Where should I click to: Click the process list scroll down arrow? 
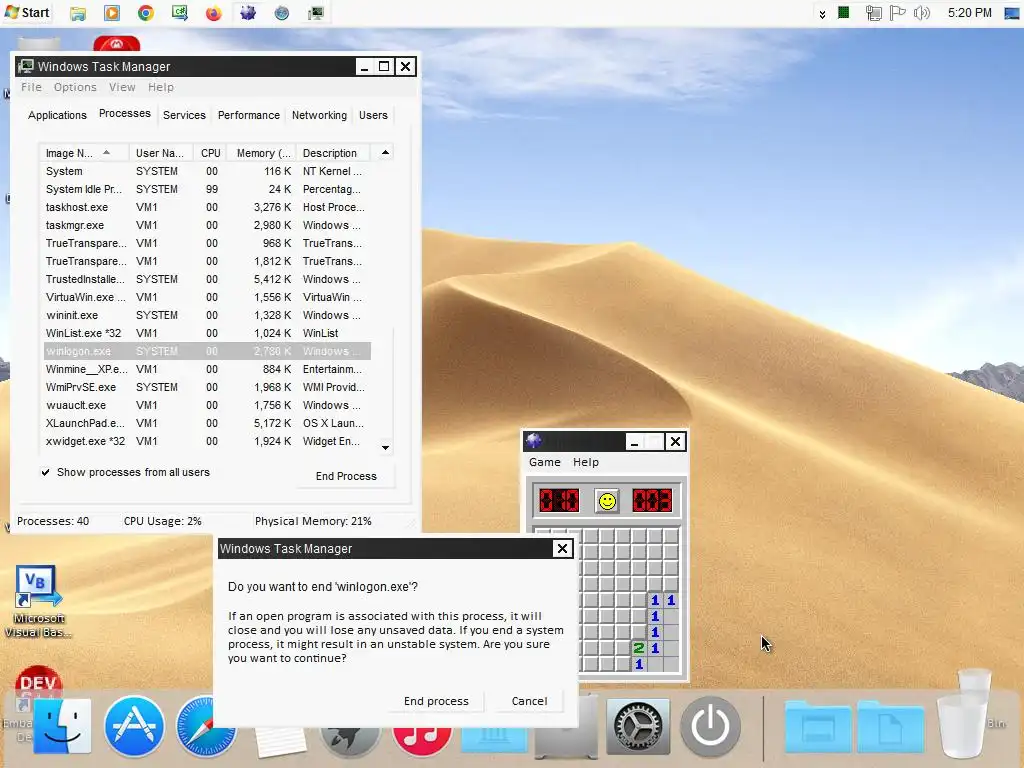[x=385, y=447]
